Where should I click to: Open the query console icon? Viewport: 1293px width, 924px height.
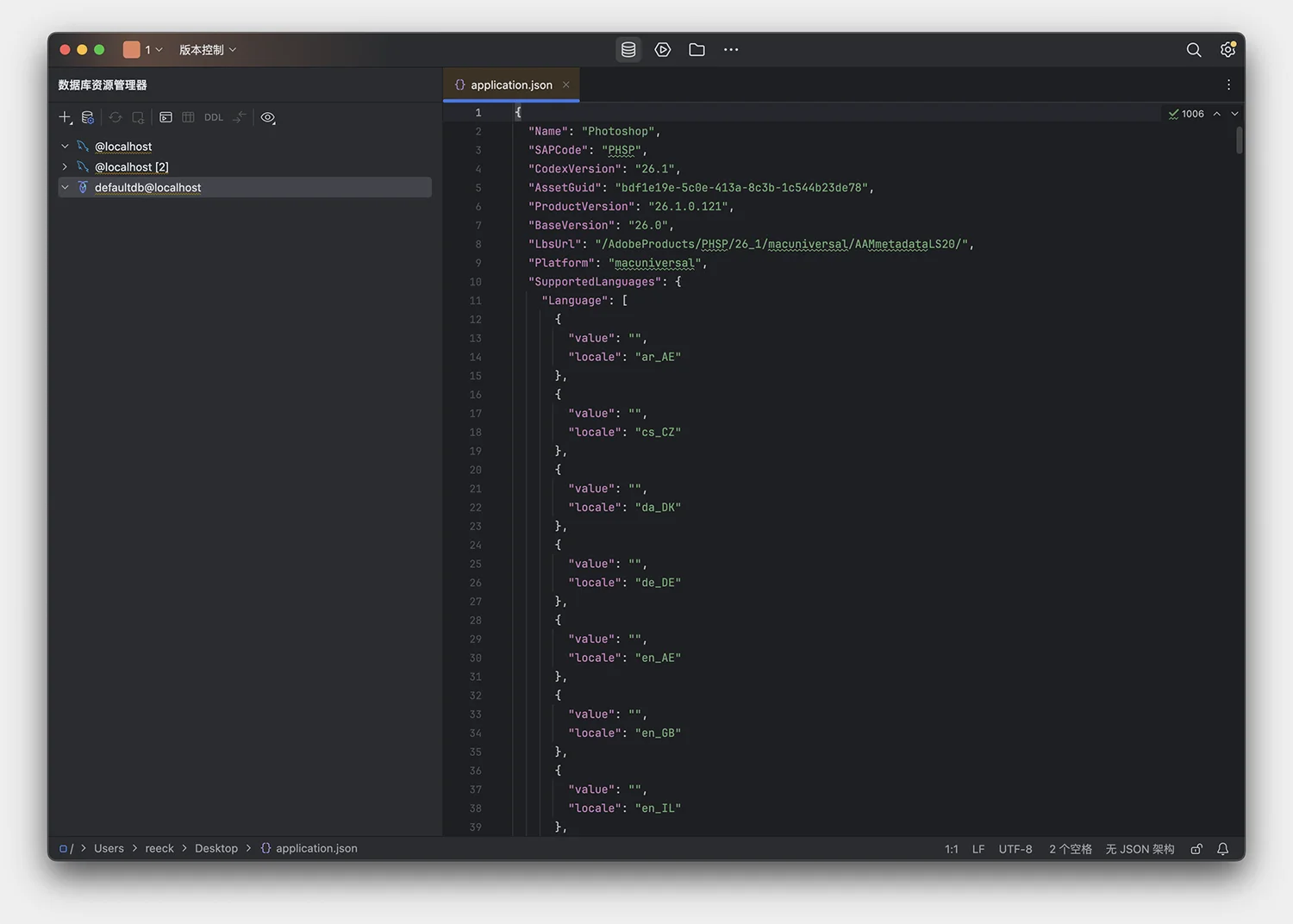tap(166, 117)
